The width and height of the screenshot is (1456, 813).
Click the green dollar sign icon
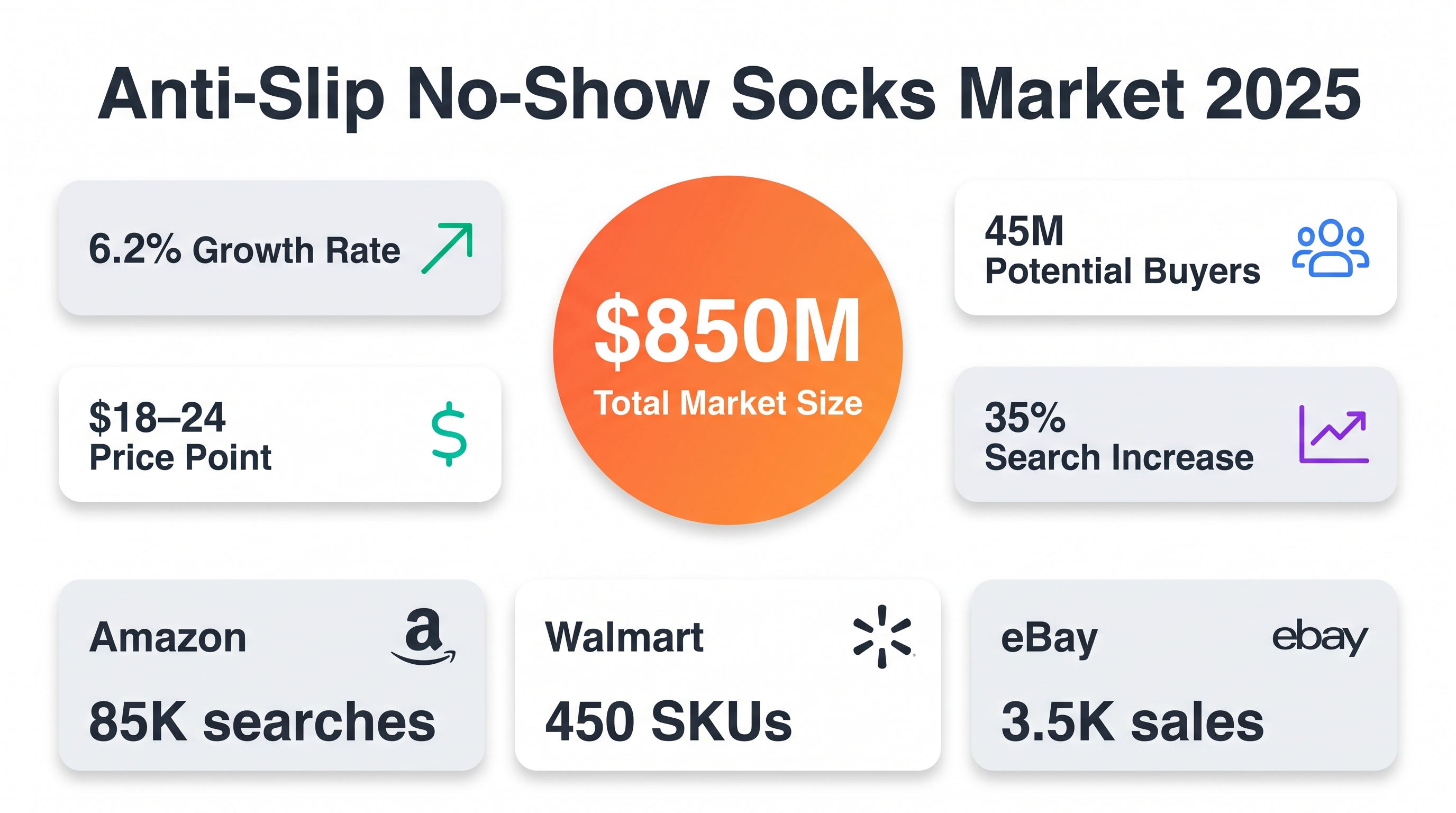tap(449, 433)
